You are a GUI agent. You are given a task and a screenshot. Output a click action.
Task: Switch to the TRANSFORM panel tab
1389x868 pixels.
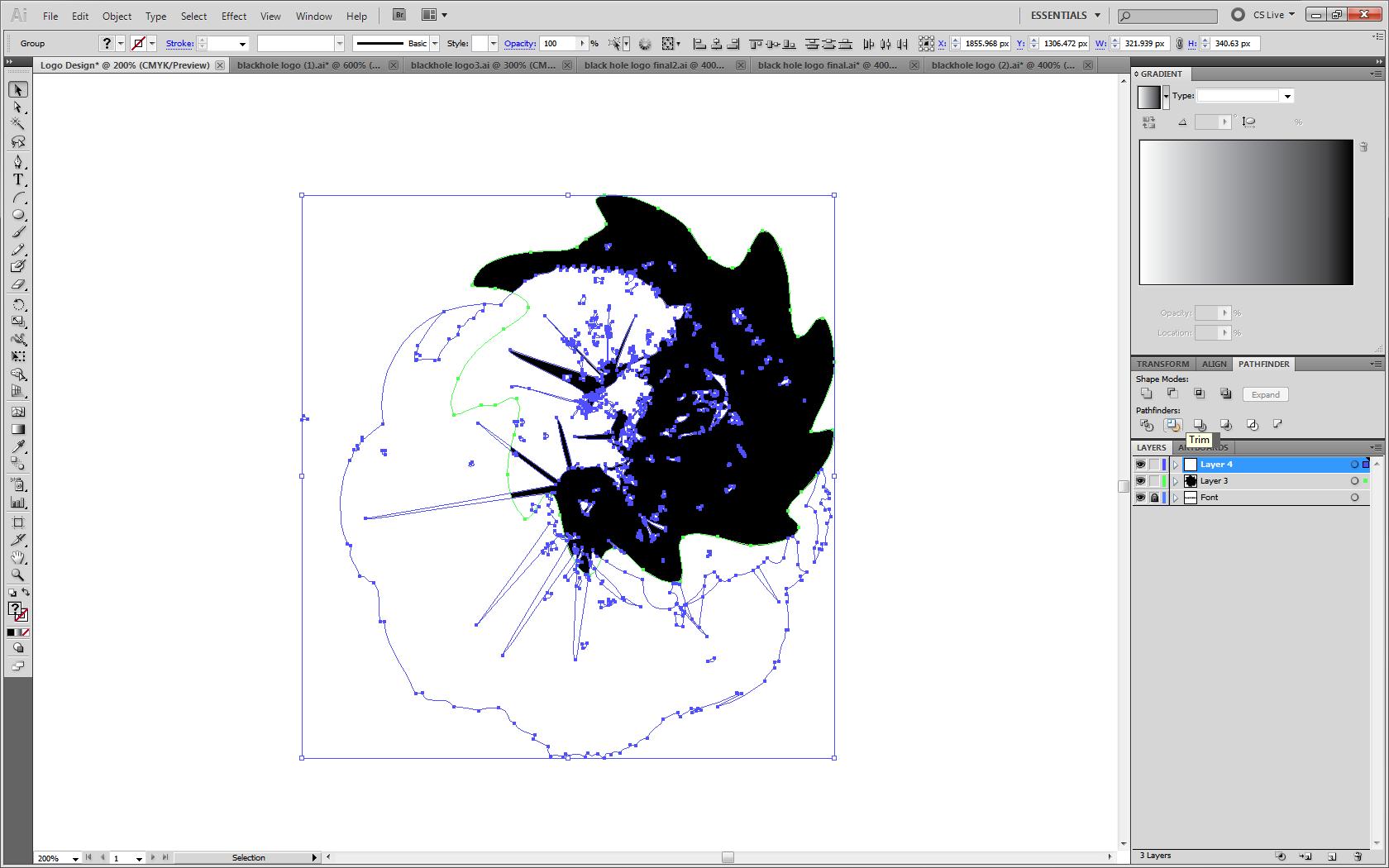(1162, 364)
